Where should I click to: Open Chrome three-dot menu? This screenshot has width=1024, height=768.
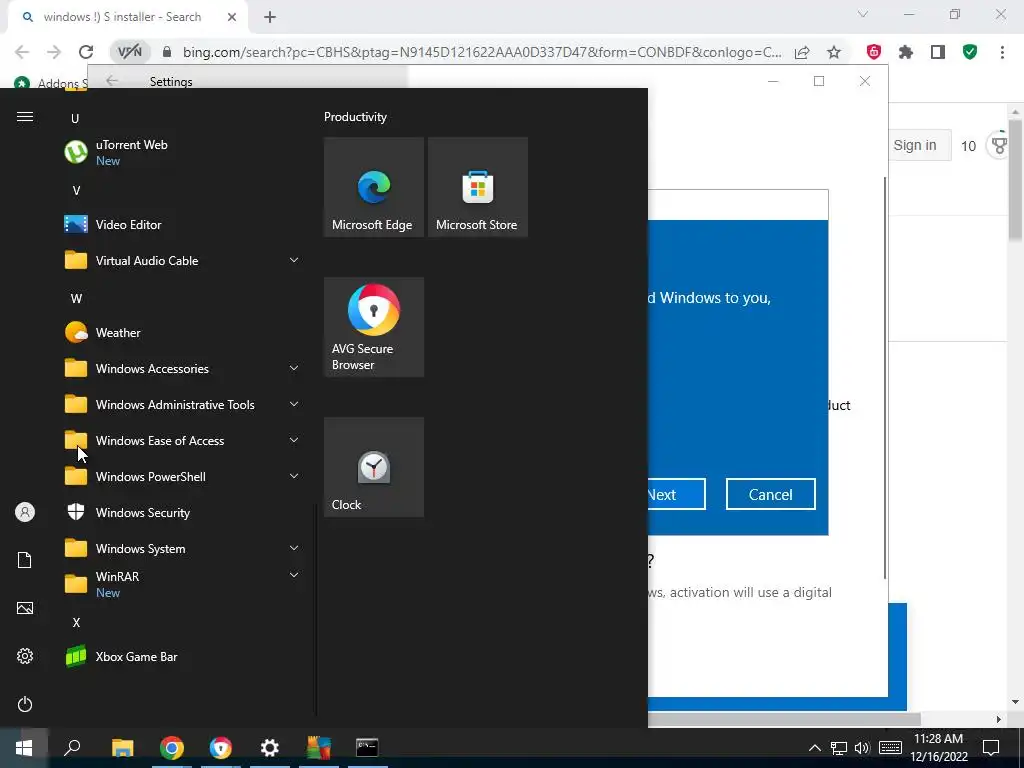(1002, 52)
